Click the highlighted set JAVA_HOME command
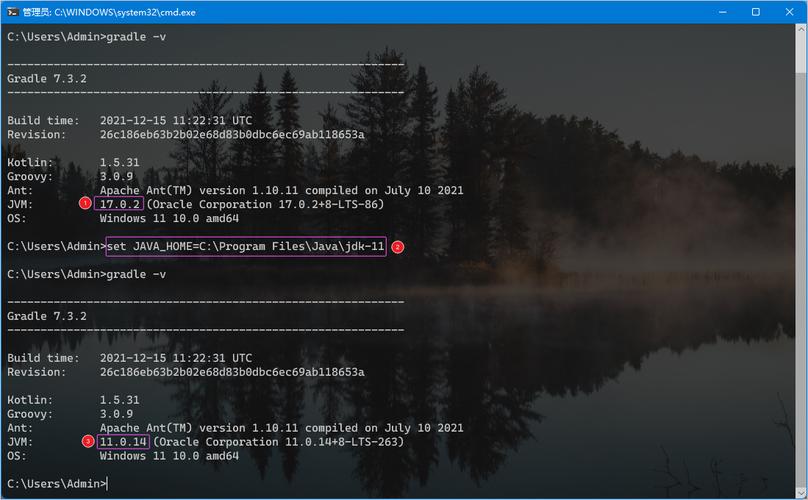Image resolution: width=808 pixels, height=500 pixels. [x=245, y=246]
